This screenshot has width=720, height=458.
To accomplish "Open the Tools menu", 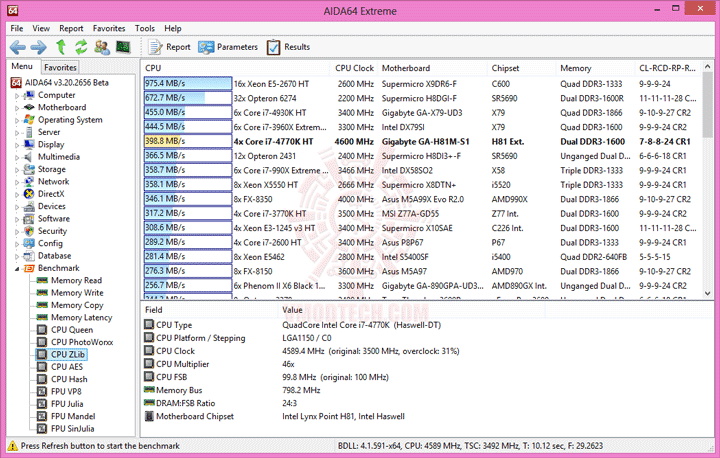I will click(x=145, y=28).
